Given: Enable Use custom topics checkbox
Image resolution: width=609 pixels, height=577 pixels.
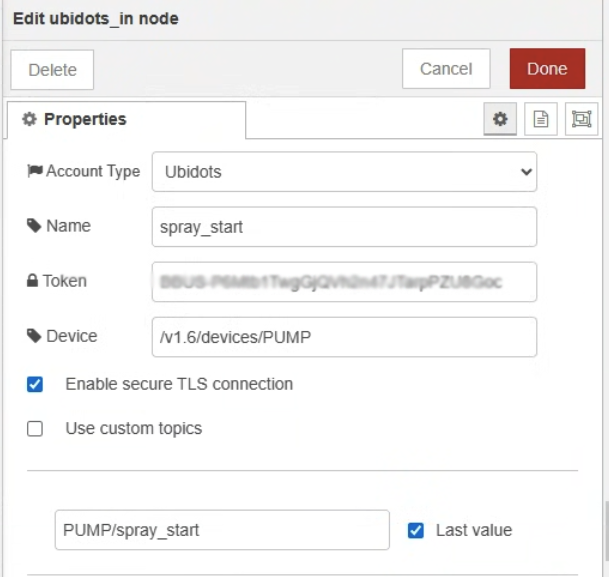Looking at the screenshot, I should (35, 429).
